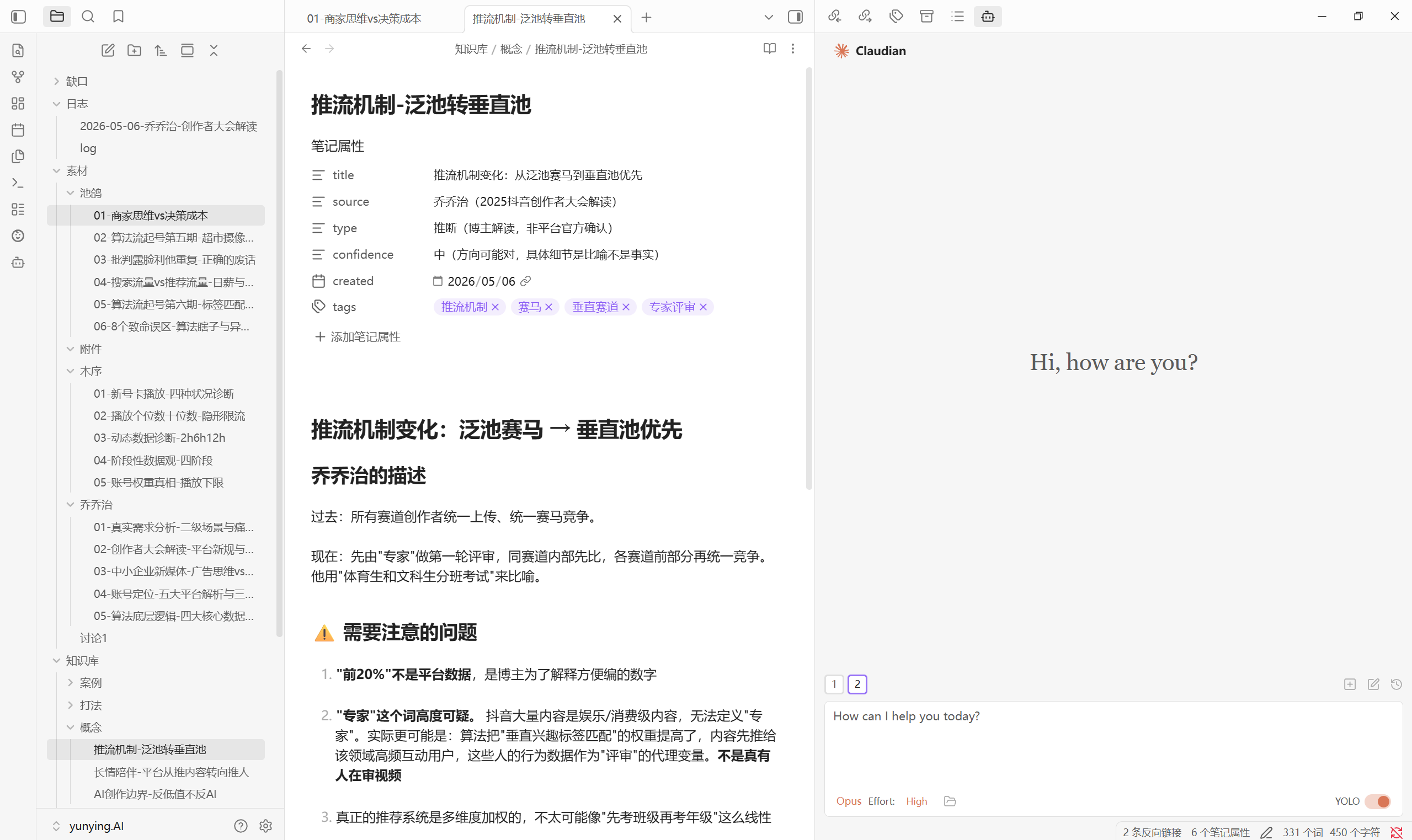Open the bookmarks icon

118,17
